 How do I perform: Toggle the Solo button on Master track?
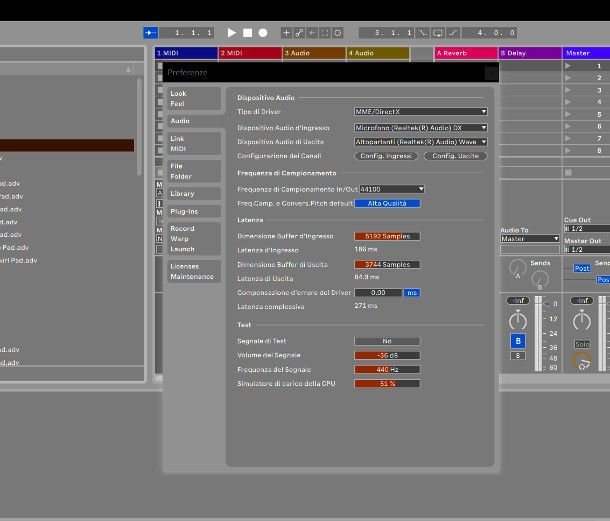pyautogui.click(x=582, y=344)
